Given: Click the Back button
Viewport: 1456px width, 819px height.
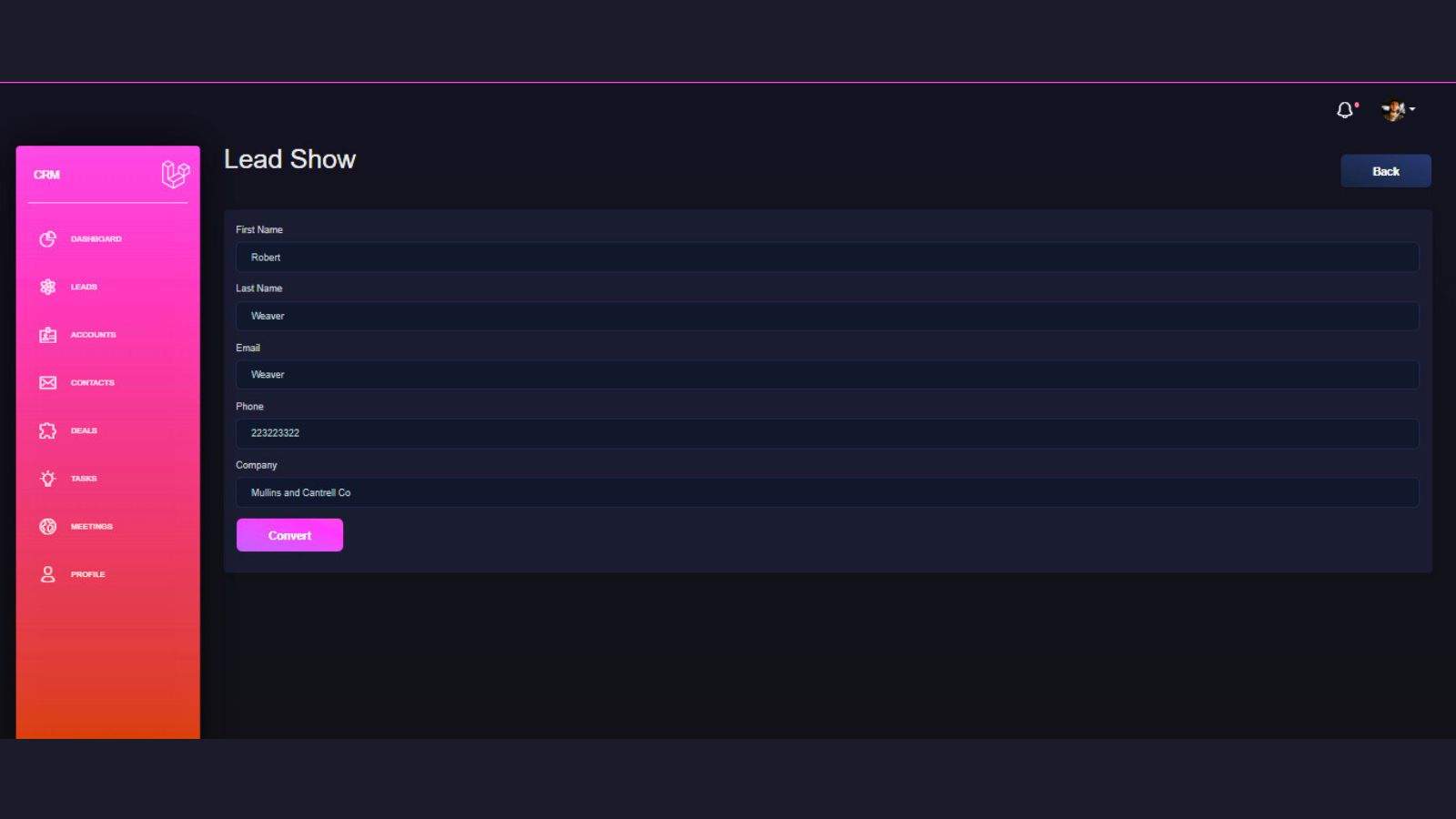Looking at the screenshot, I should (x=1386, y=171).
